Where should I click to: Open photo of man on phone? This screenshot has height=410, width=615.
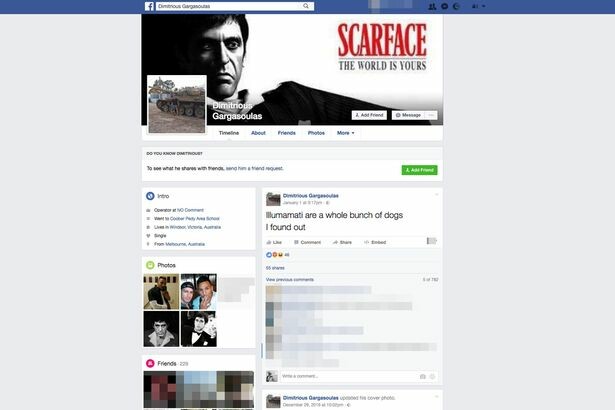tap(161, 292)
